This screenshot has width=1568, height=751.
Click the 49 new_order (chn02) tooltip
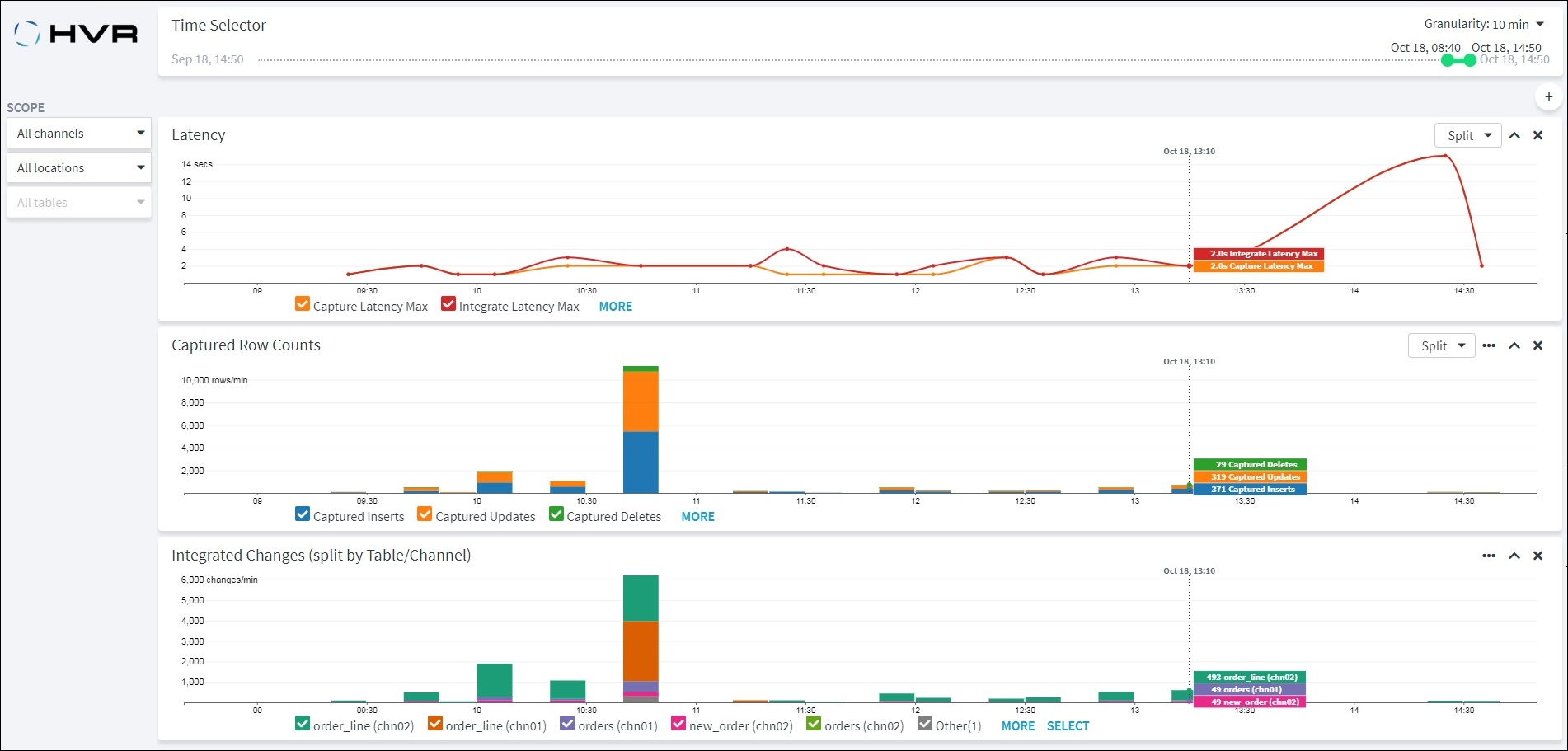point(1250,702)
